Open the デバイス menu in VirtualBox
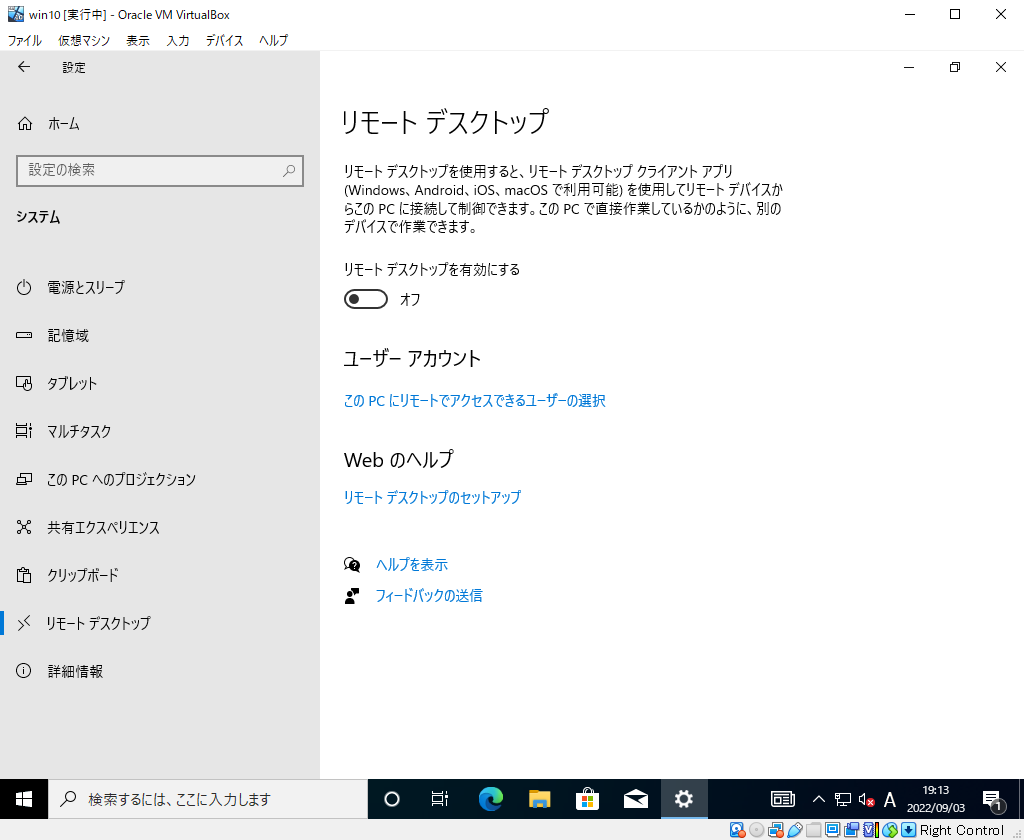Viewport: 1024px width, 840px height. tap(224, 41)
